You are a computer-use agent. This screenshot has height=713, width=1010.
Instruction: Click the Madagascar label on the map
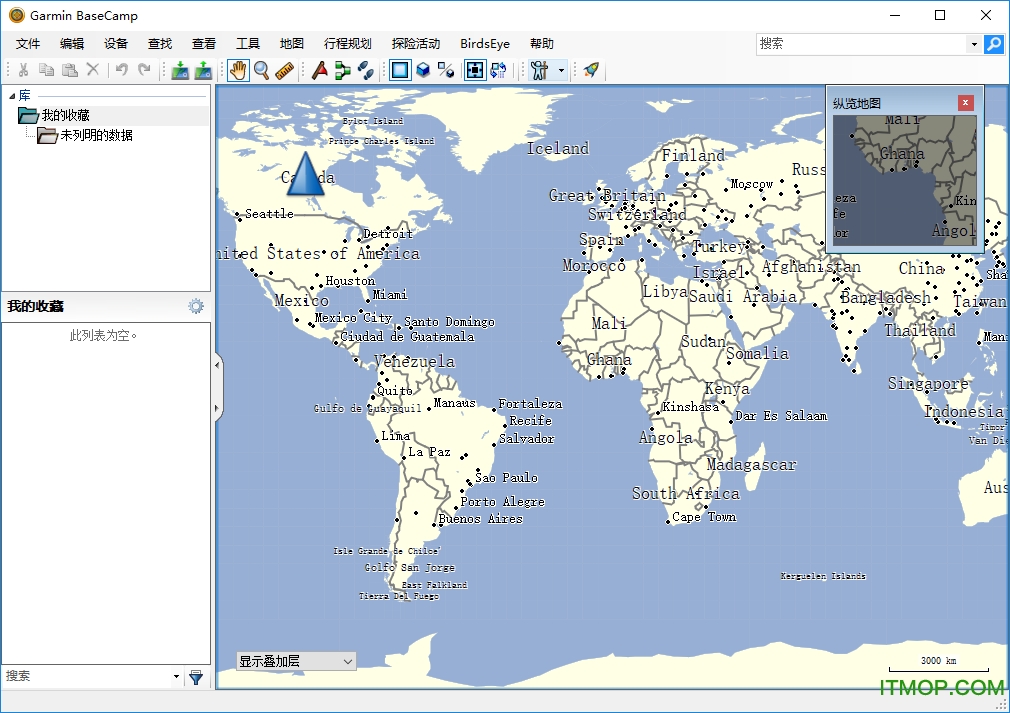point(751,464)
